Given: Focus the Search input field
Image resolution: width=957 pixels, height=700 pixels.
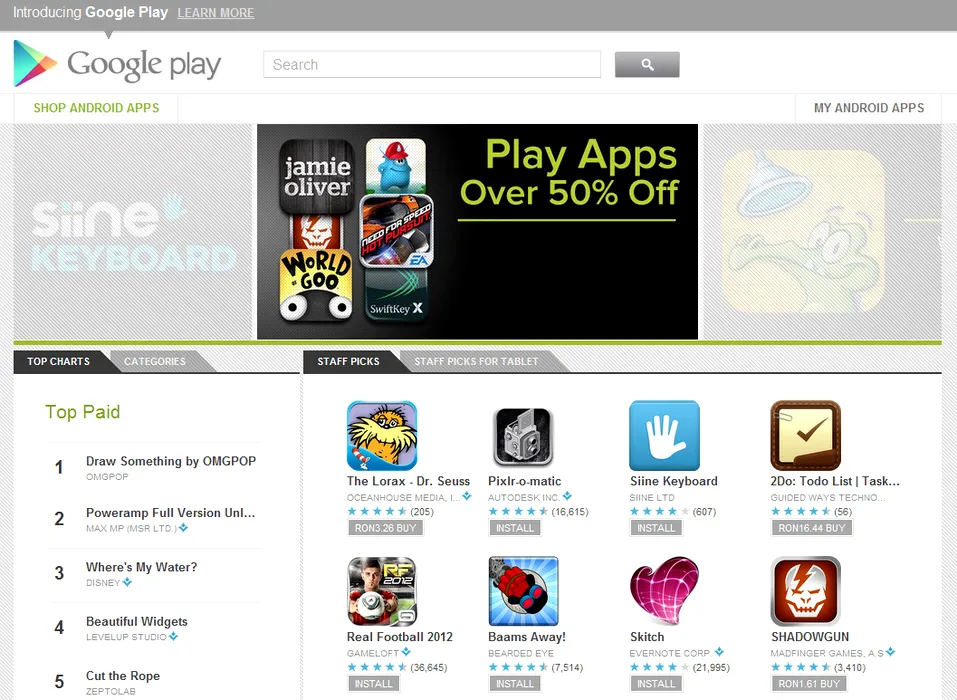Looking at the screenshot, I should click(x=432, y=65).
